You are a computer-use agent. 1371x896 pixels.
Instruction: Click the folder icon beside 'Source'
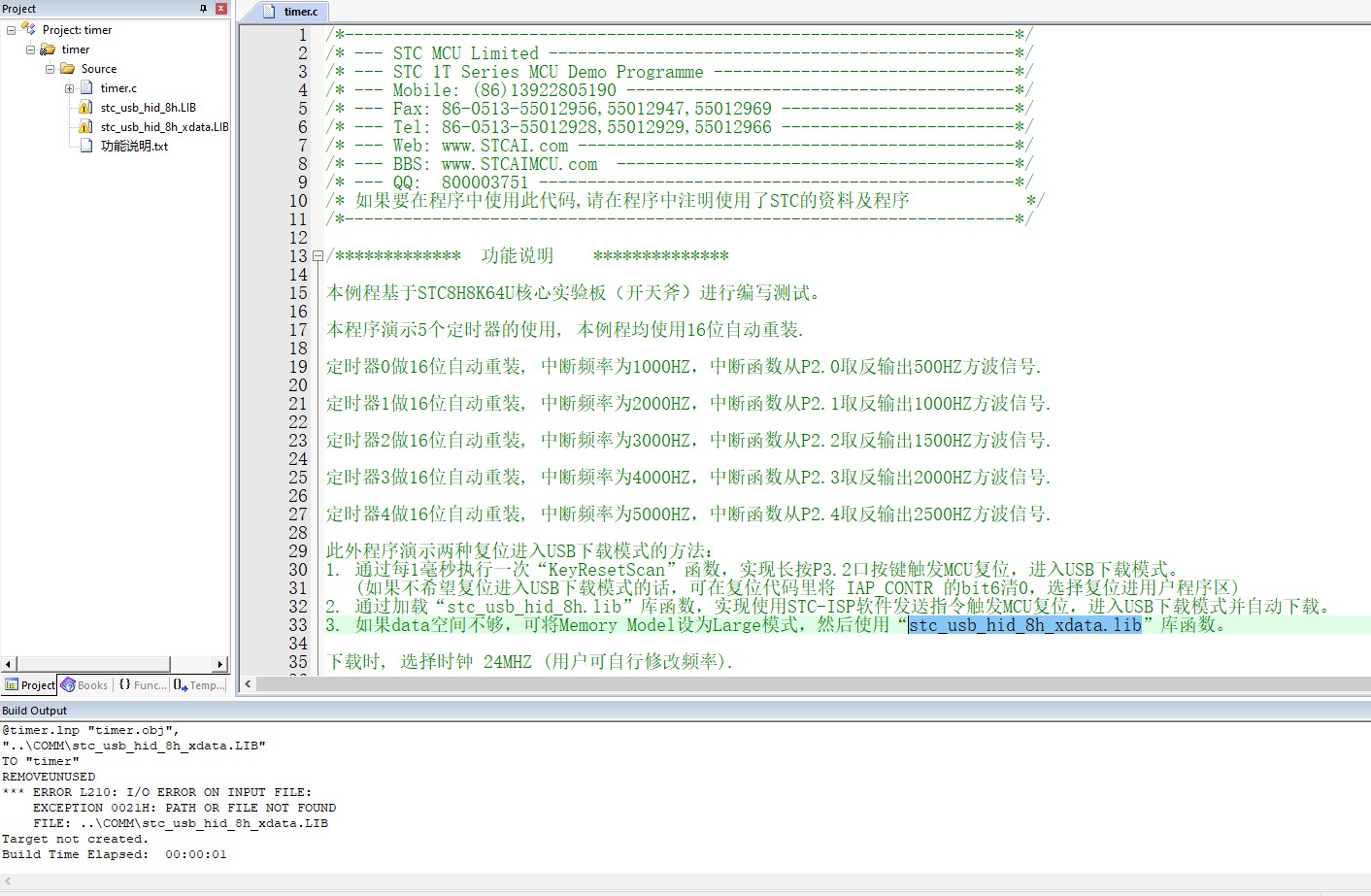tap(67, 69)
